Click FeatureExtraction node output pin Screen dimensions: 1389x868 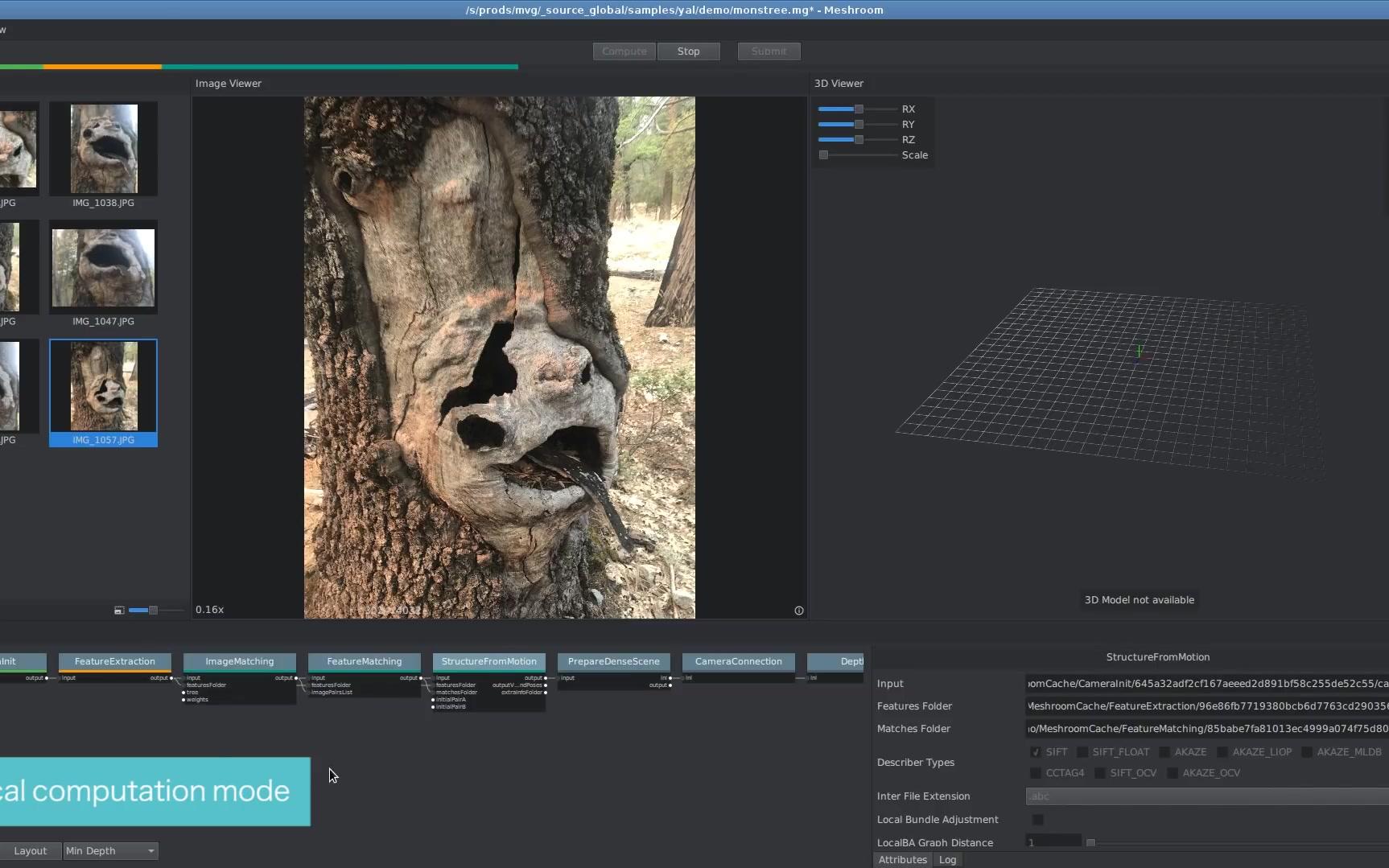[171, 678]
